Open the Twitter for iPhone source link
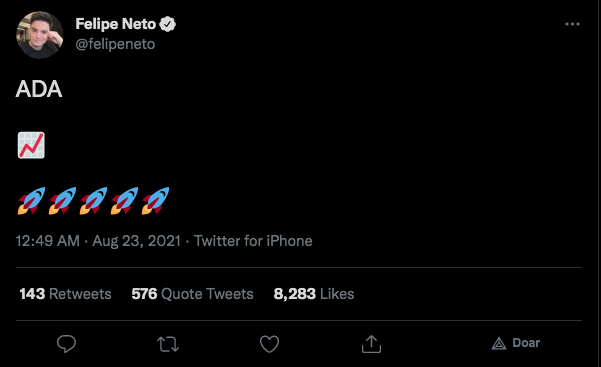This screenshot has width=601, height=367. (x=253, y=241)
